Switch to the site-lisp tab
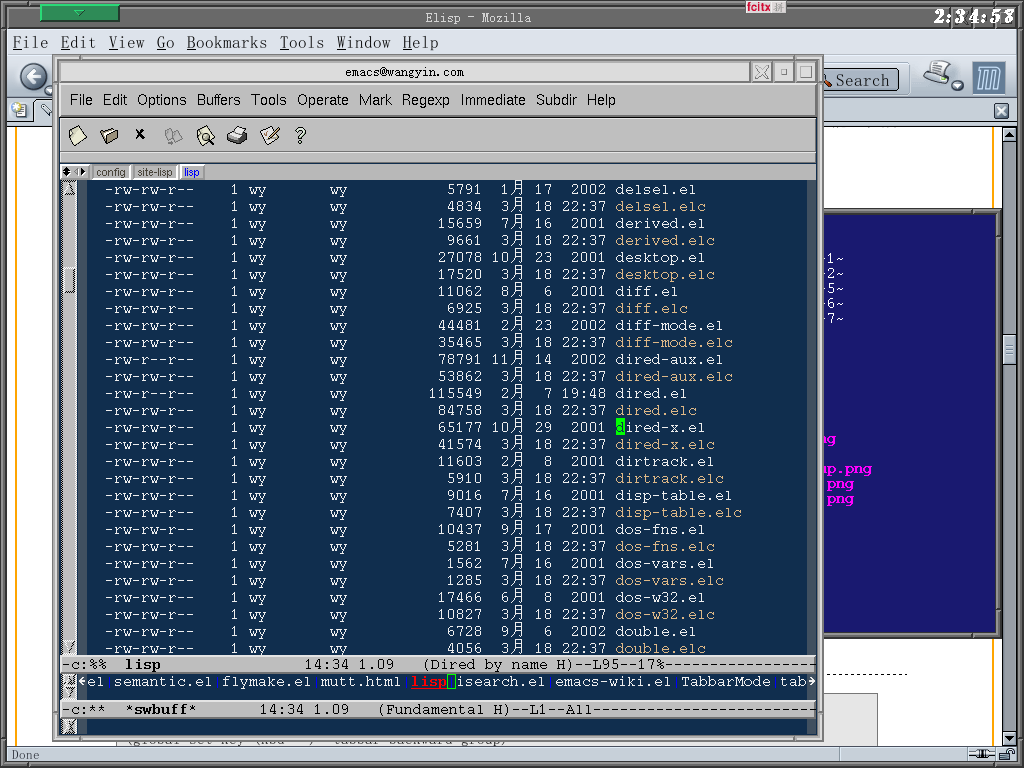Screen dimensions: 1024x768 click(155, 172)
